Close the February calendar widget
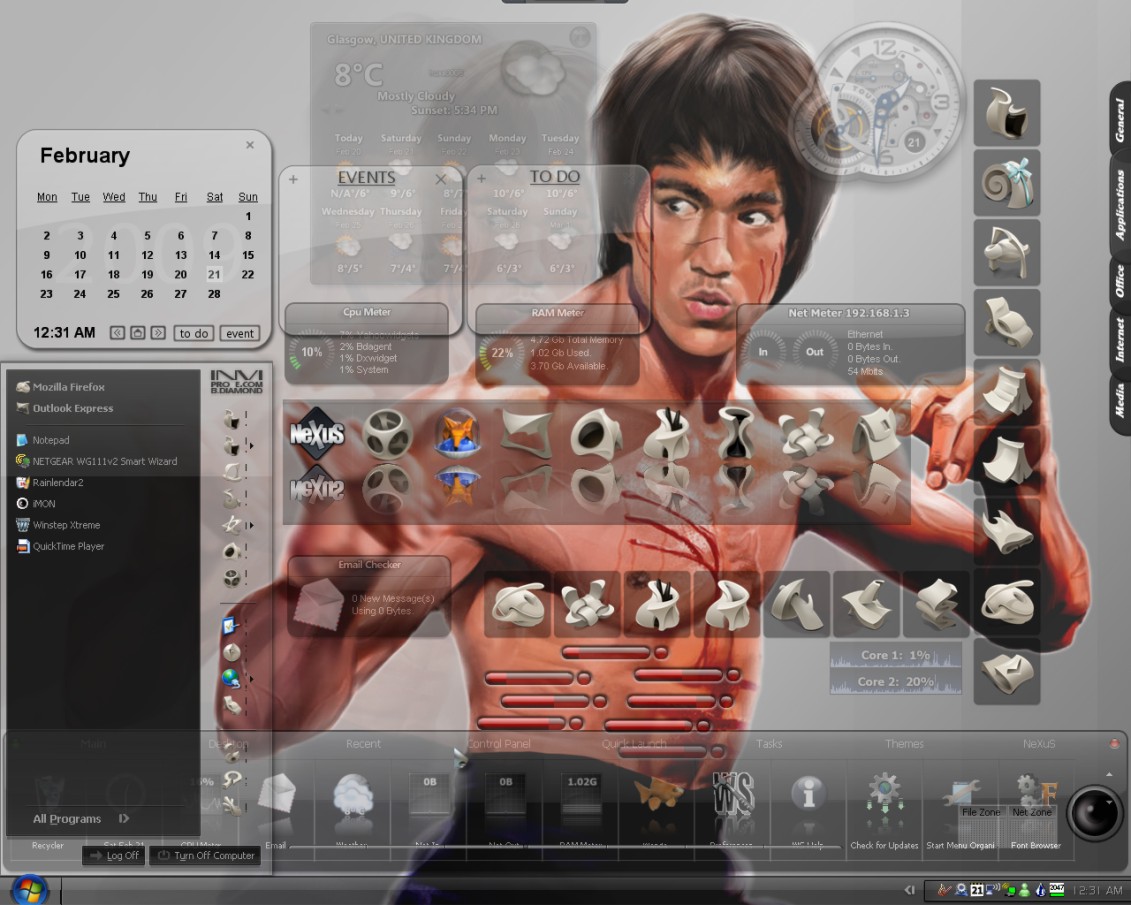The image size is (1131, 905). click(250, 145)
